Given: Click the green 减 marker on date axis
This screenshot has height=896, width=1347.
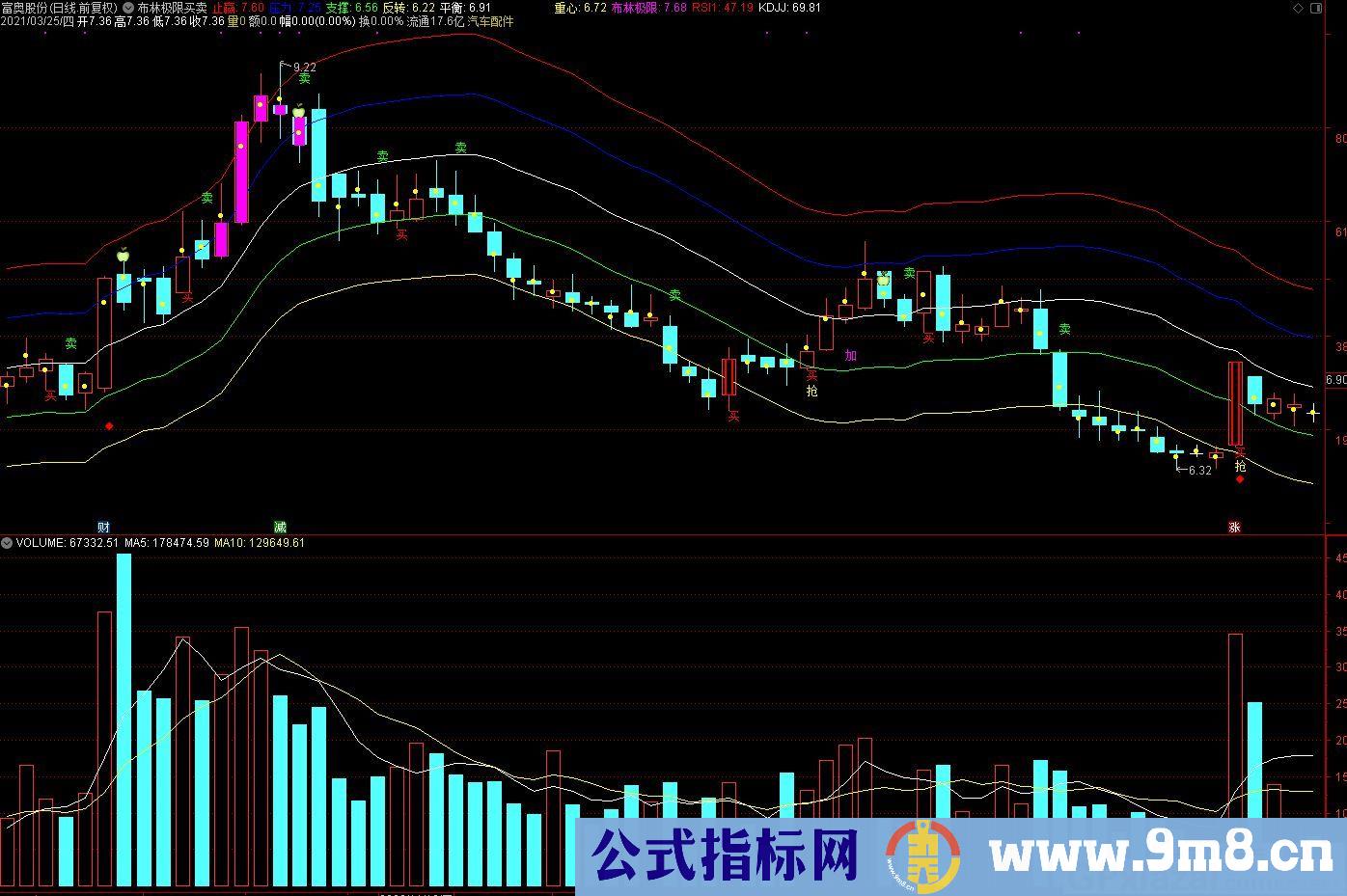Looking at the screenshot, I should 280,528.
